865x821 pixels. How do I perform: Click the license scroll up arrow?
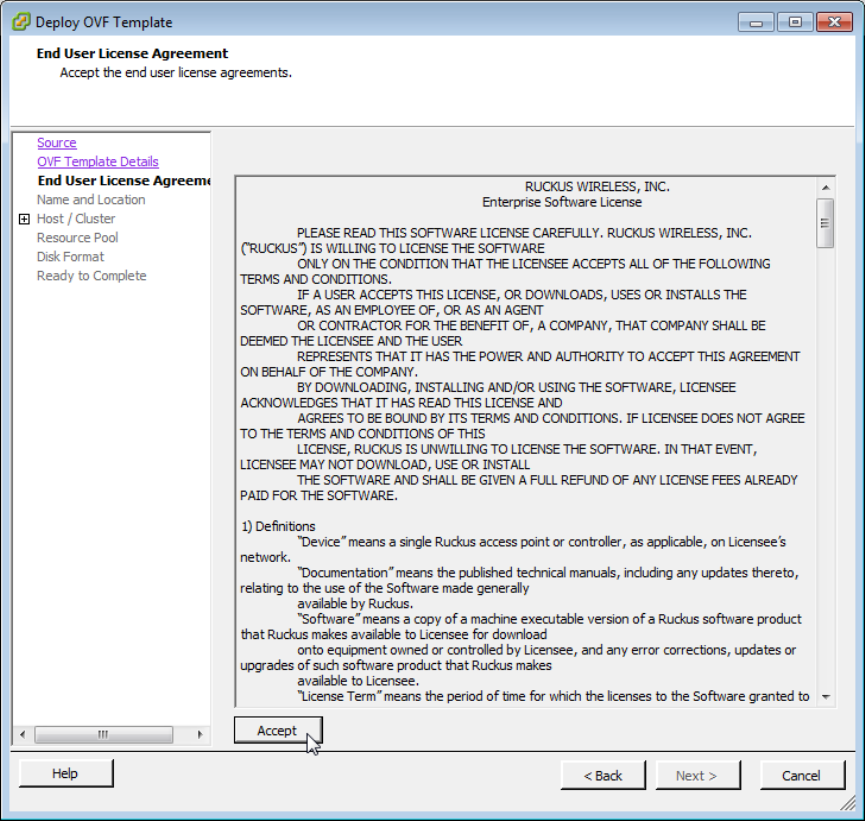click(825, 188)
